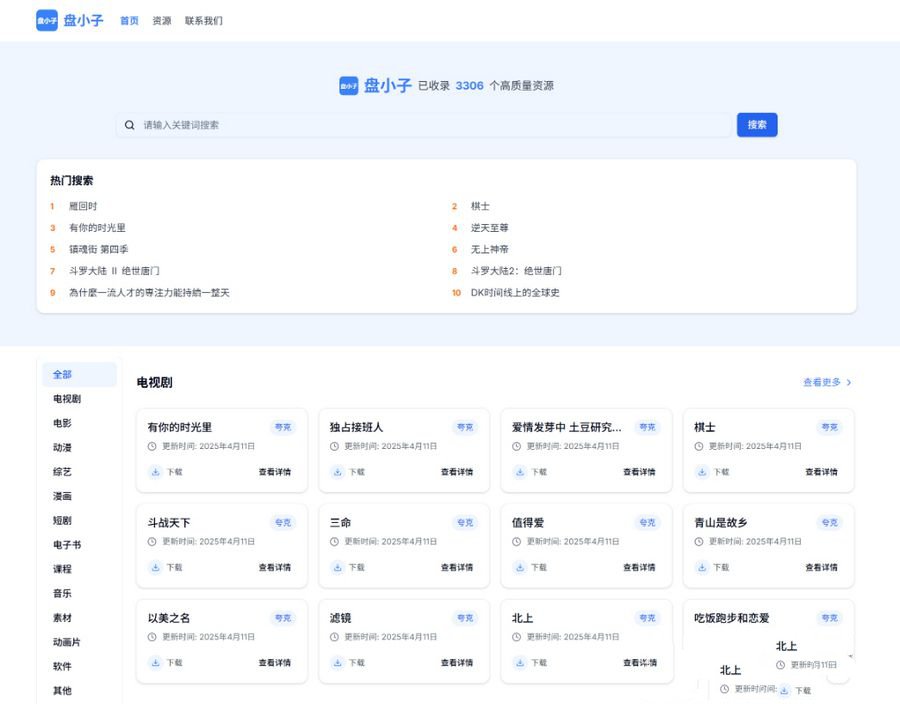Click the clock icon on the 棋士 card
The image size is (900, 704).
pos(700,447)
